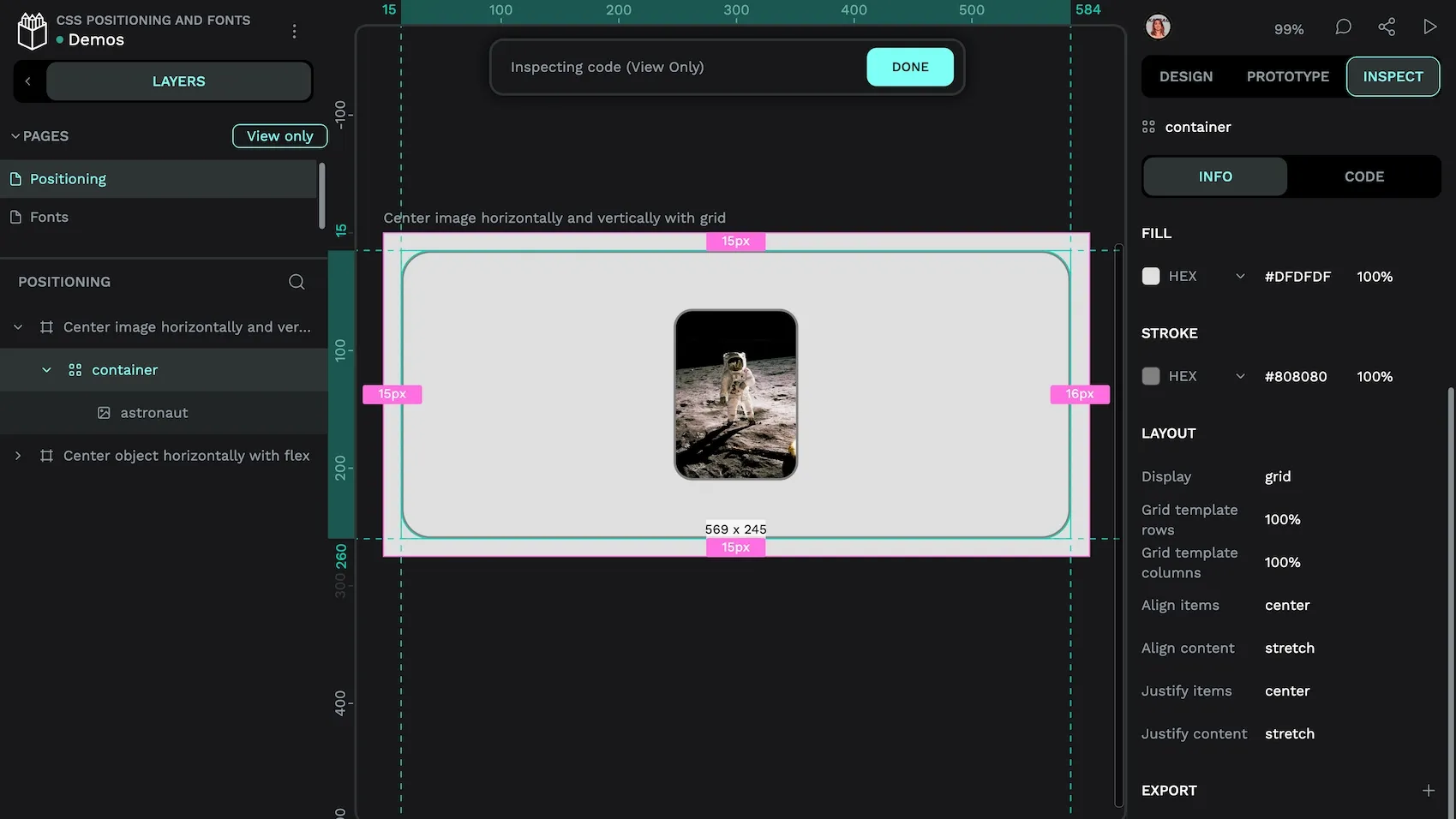Click the Justify items center value

click(1287, 690)
